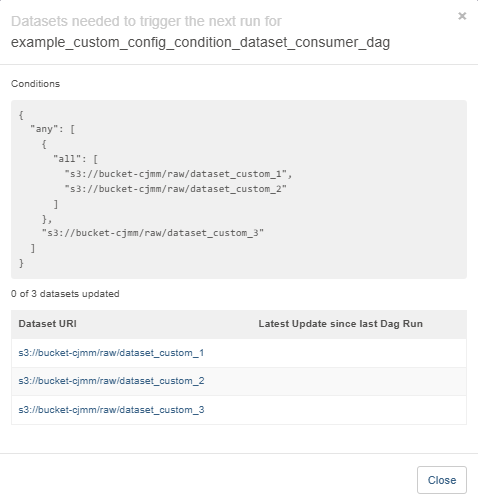Click dataset_custom_1 string in the JSON block
Image resolution: width=478 pixels, height=503 pixels.
tap(178, 174)
